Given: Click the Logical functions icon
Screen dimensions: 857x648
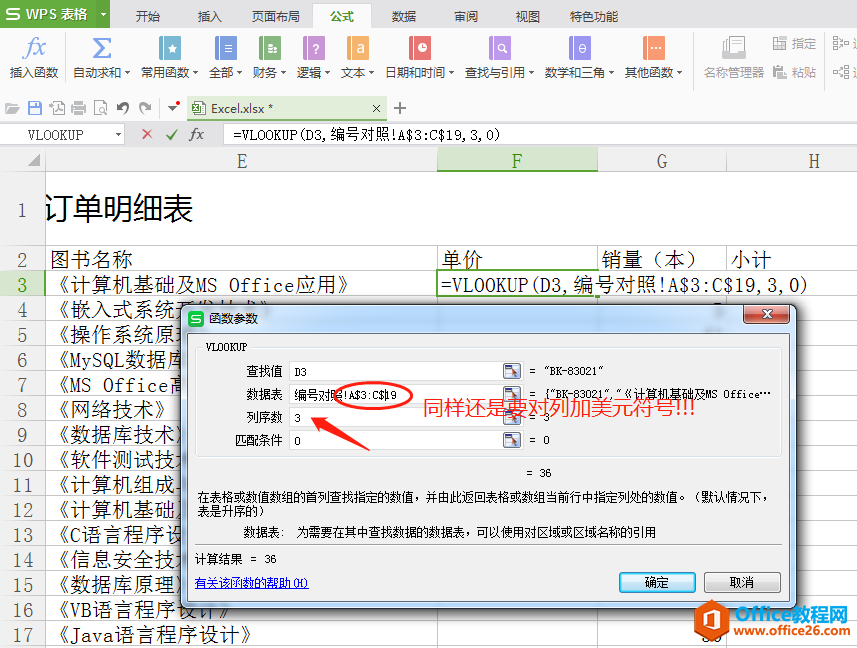Looking at the screenshot, I should 314,48.
